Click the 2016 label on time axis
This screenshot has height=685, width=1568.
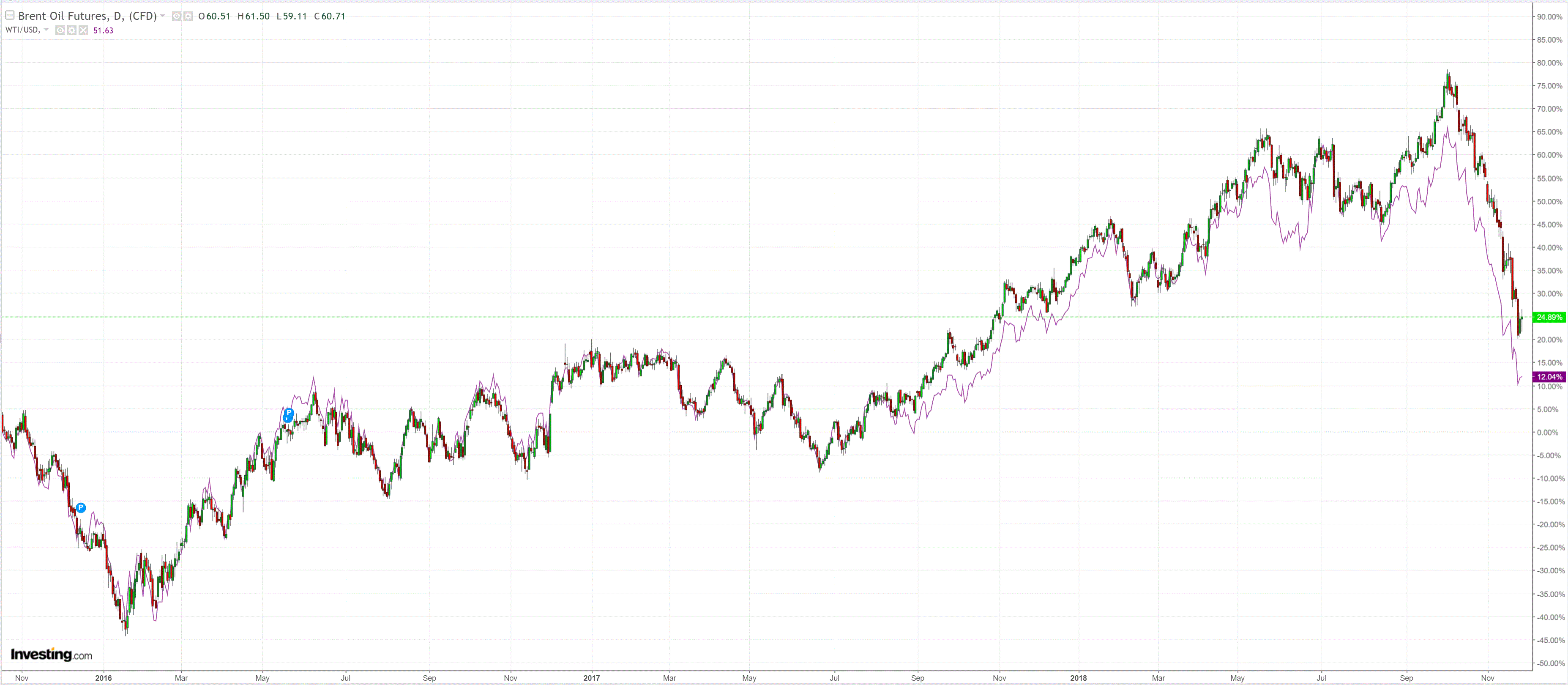pos(104,678)
